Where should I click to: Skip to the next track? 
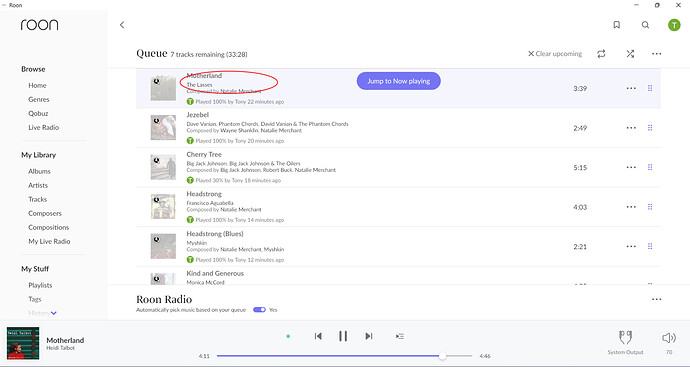tap(369, 336)
